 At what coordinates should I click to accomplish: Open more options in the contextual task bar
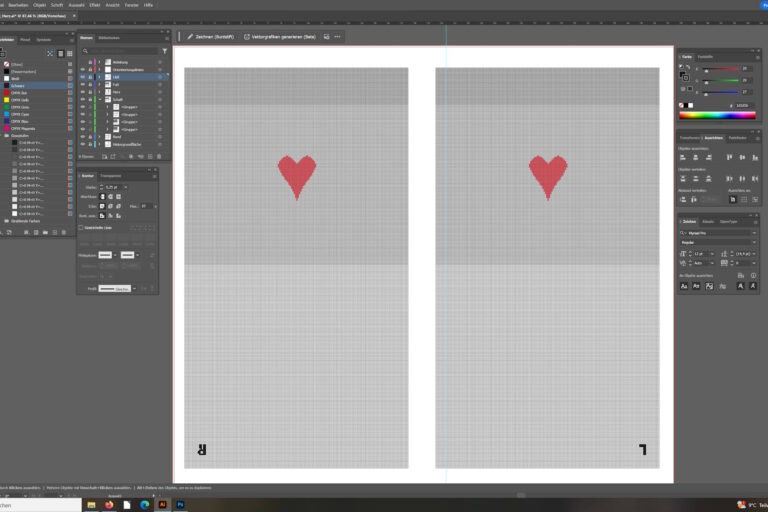click(337, 37)
